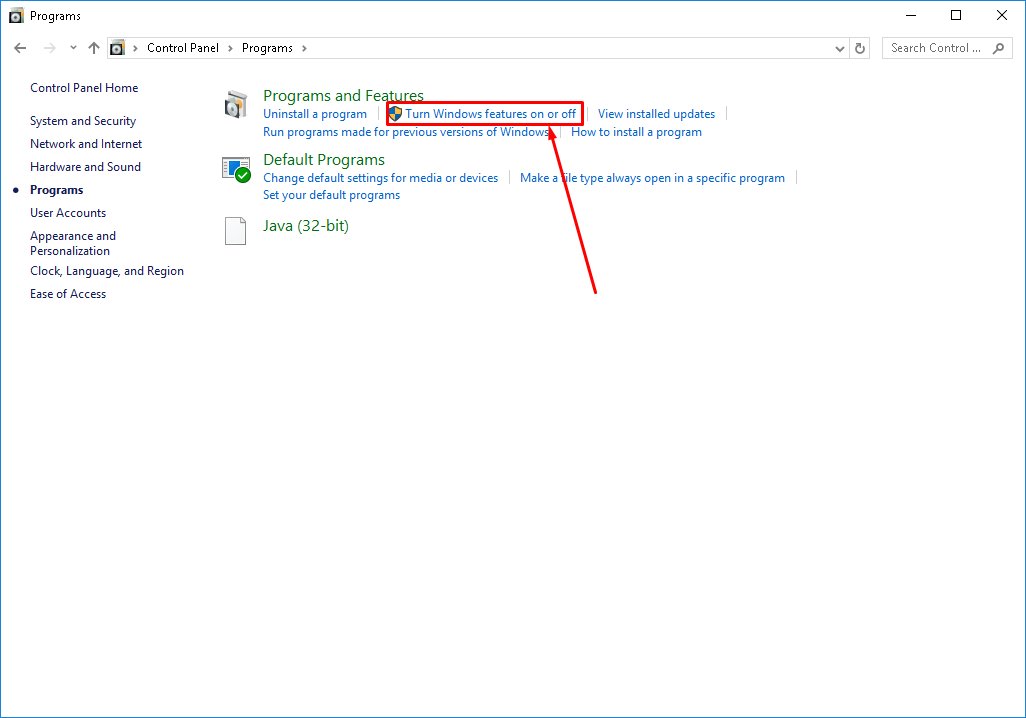Click Set your default programs
The width and height of the screenshot is (1026, 718).
click(x=331, y=195)
